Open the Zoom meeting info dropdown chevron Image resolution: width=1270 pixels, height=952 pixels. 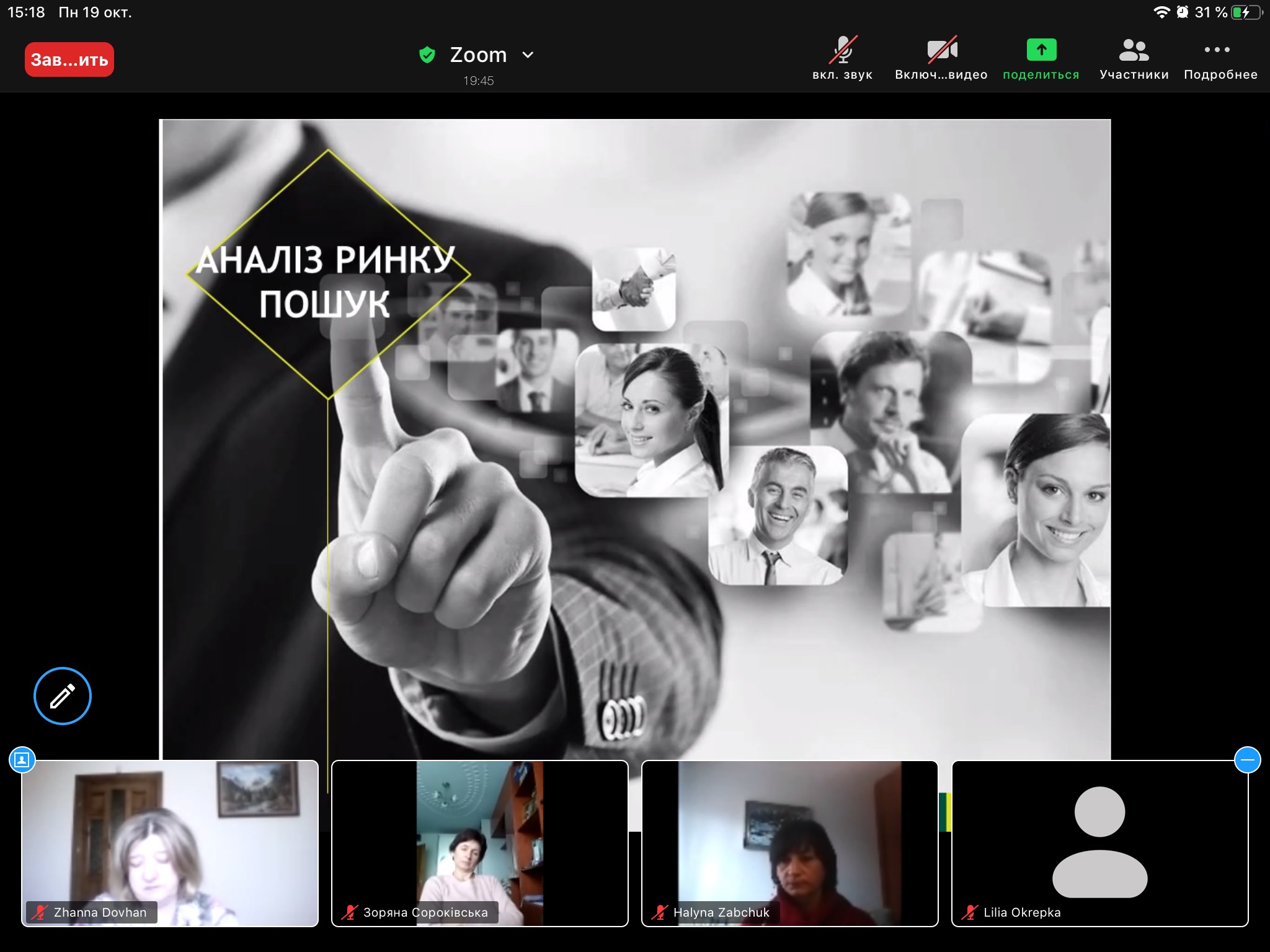tap(528, 55)
